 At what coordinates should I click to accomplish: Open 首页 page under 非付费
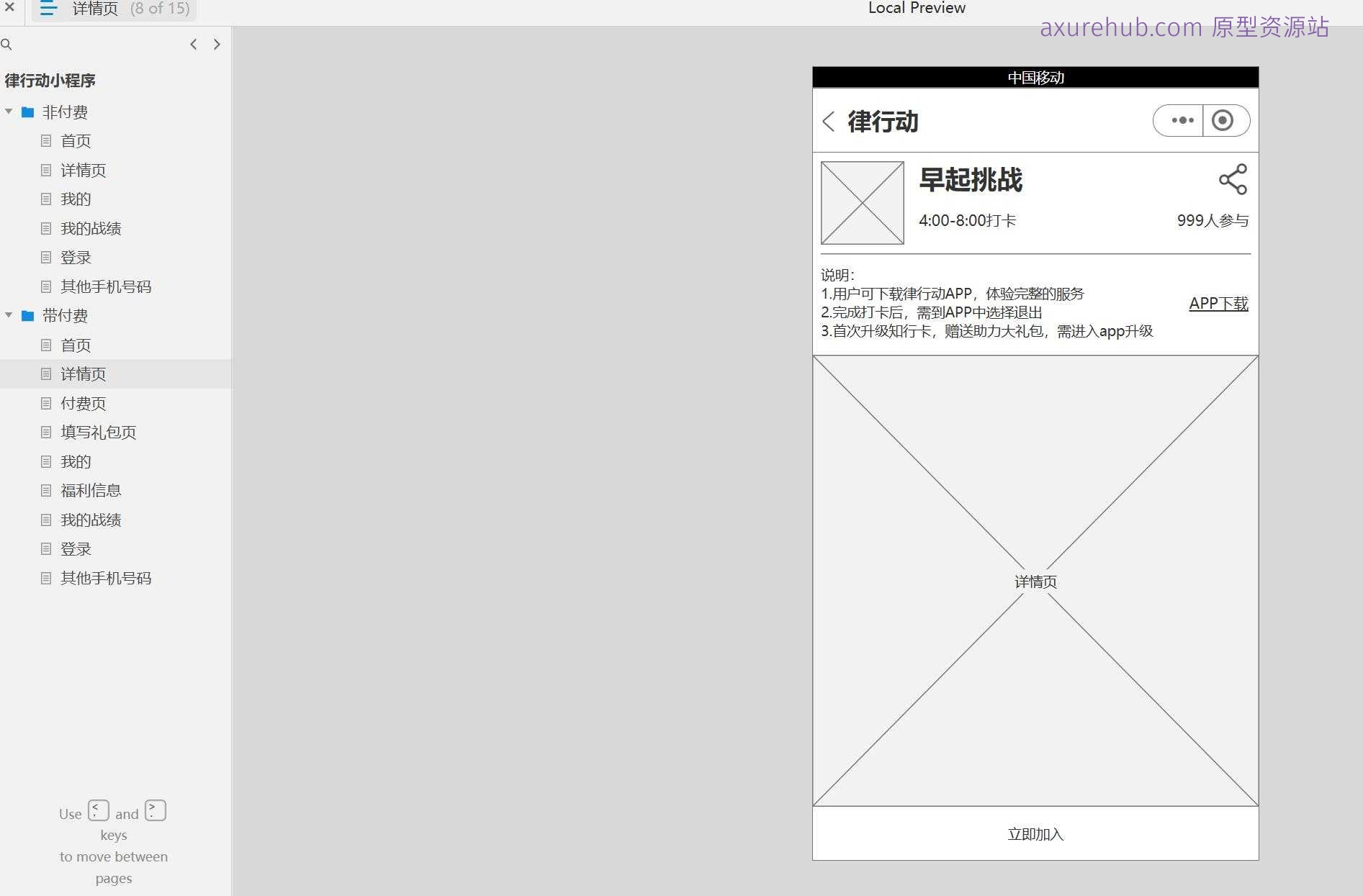pos(76,141)
